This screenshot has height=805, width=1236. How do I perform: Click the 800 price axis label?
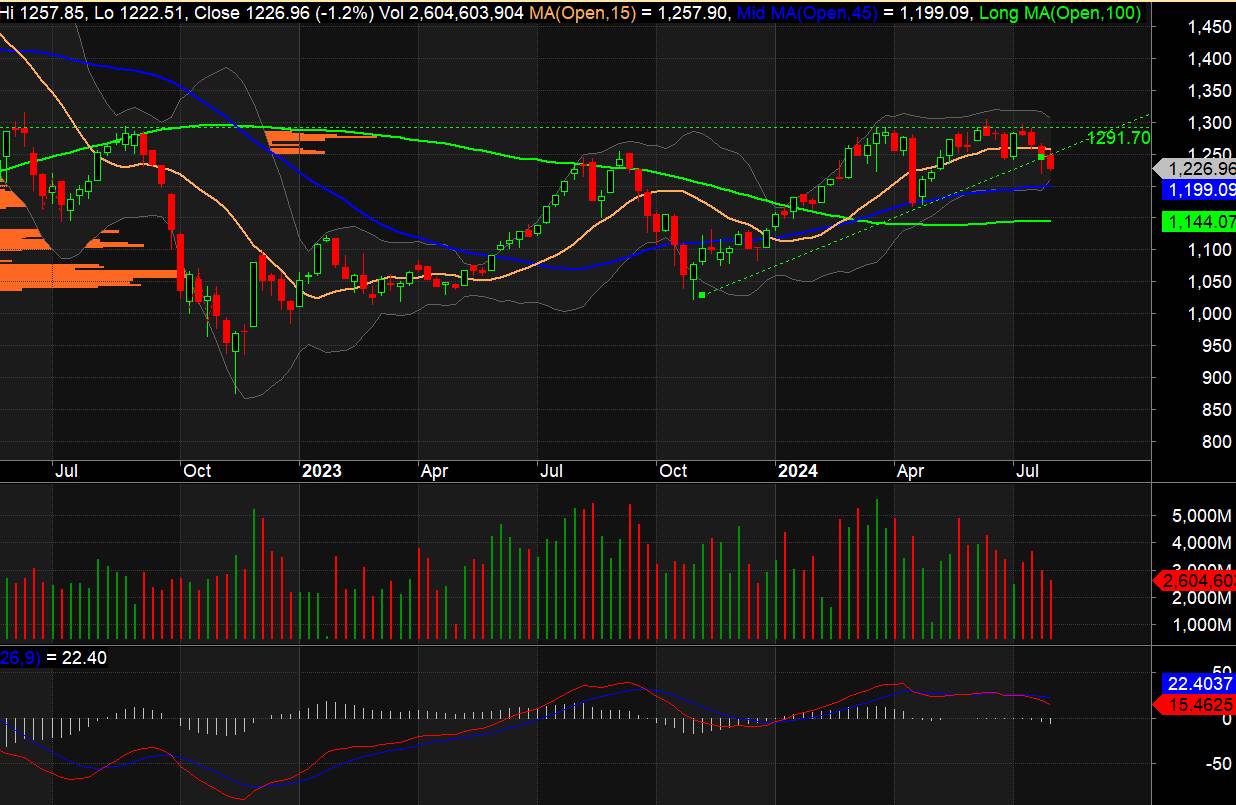point(1217,442)
